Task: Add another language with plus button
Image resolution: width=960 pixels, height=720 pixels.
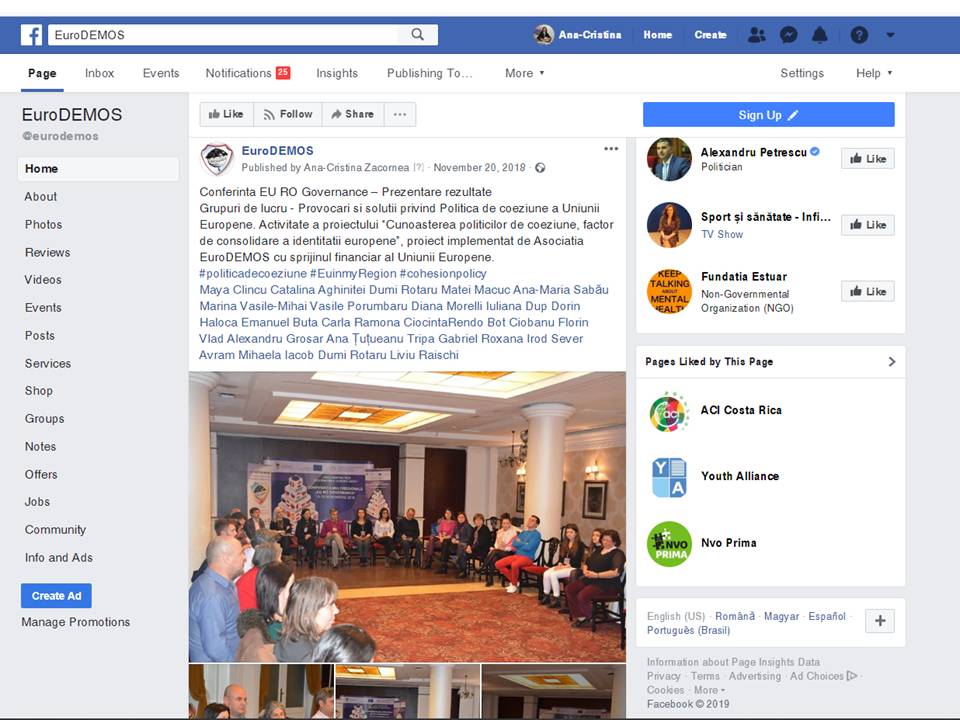Action: click(x=880, y=621)
